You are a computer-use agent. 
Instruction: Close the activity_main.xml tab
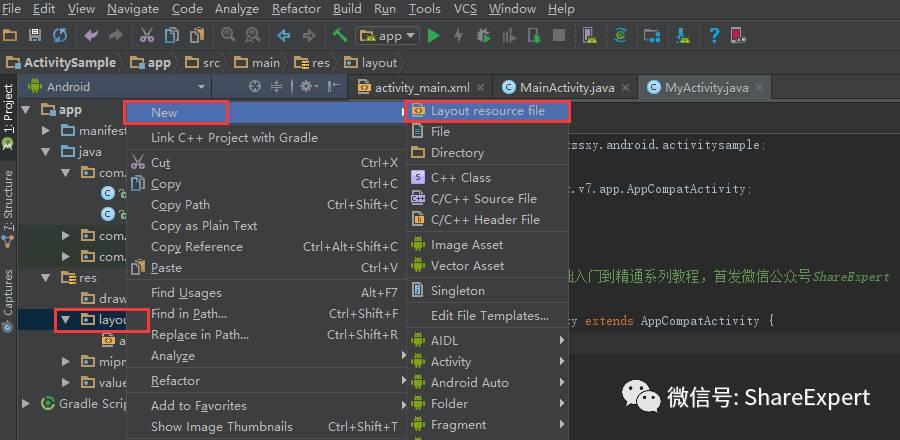tap(480, 88)
